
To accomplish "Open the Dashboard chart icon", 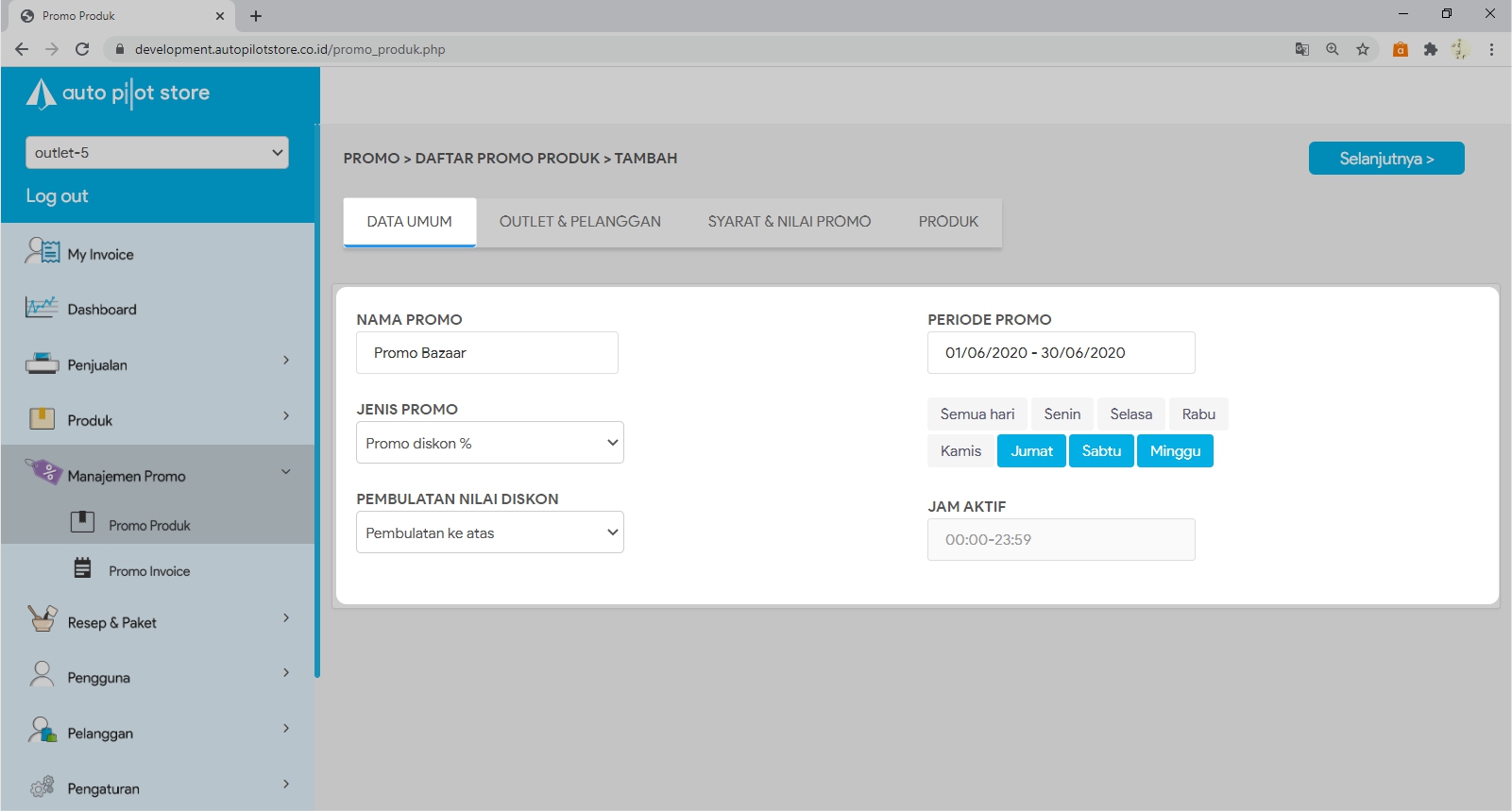I will click(x=42, y=308).
